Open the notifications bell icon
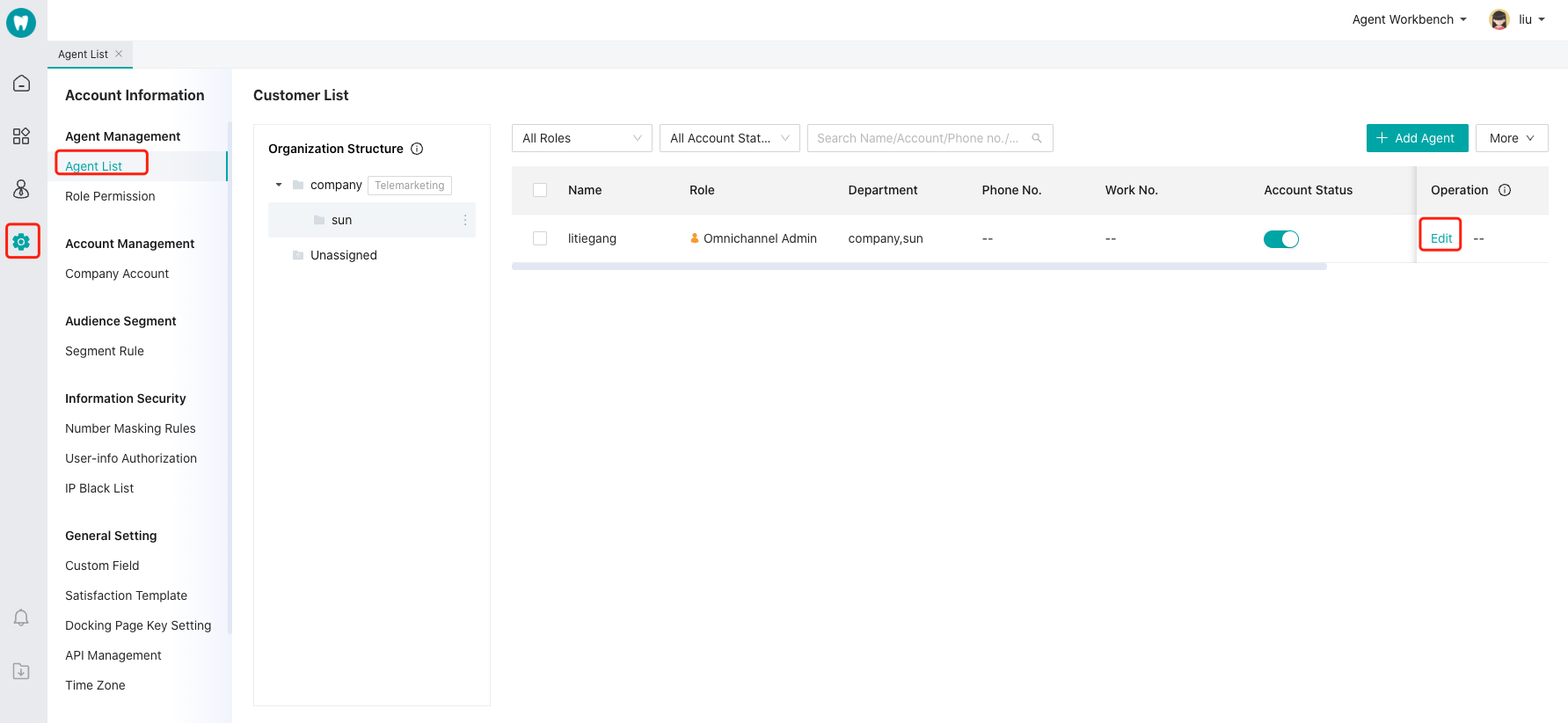This screenshot has width=1568, height=723. tap(21, 617)
